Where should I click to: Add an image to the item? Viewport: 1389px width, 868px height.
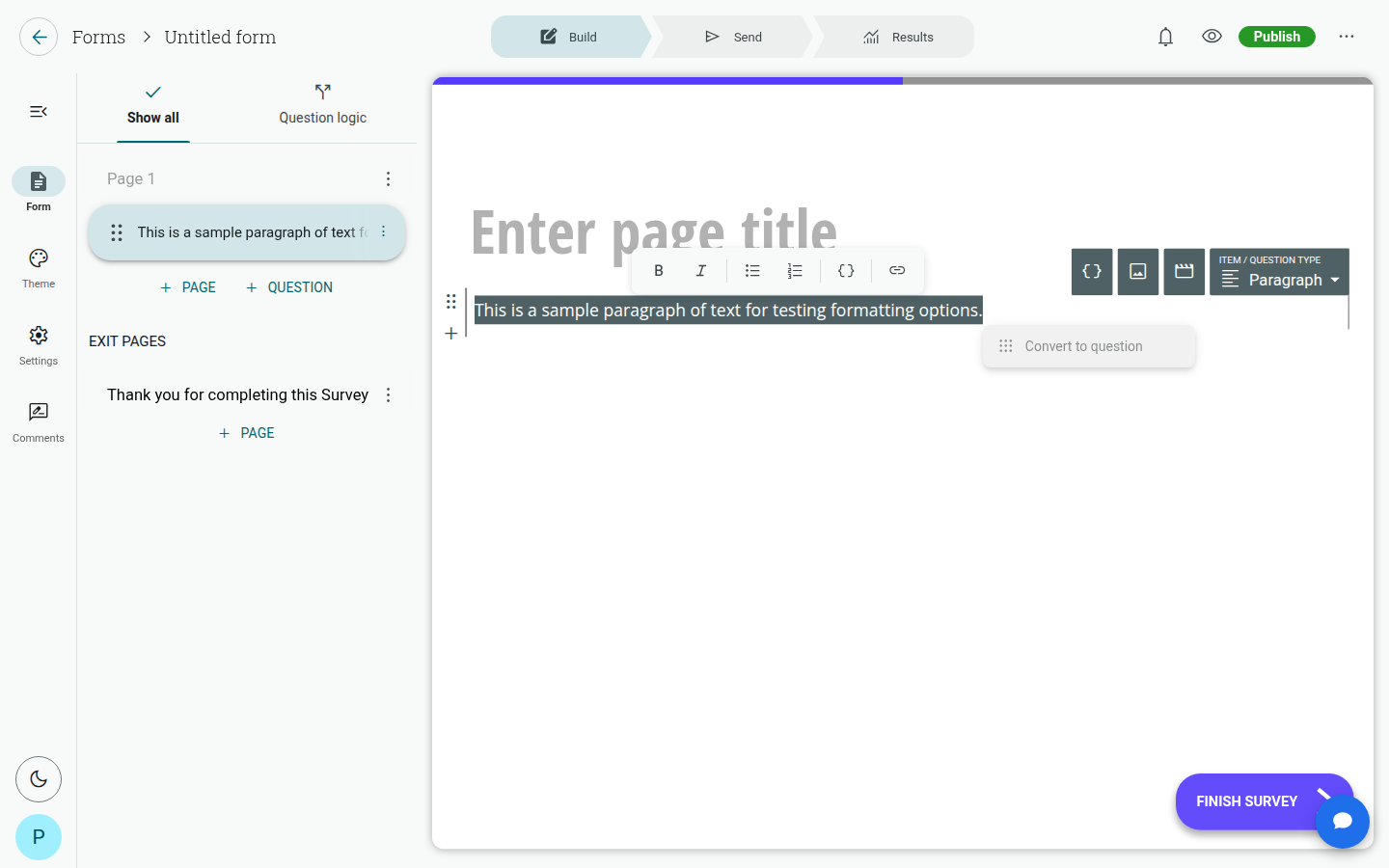point(1138,272)
